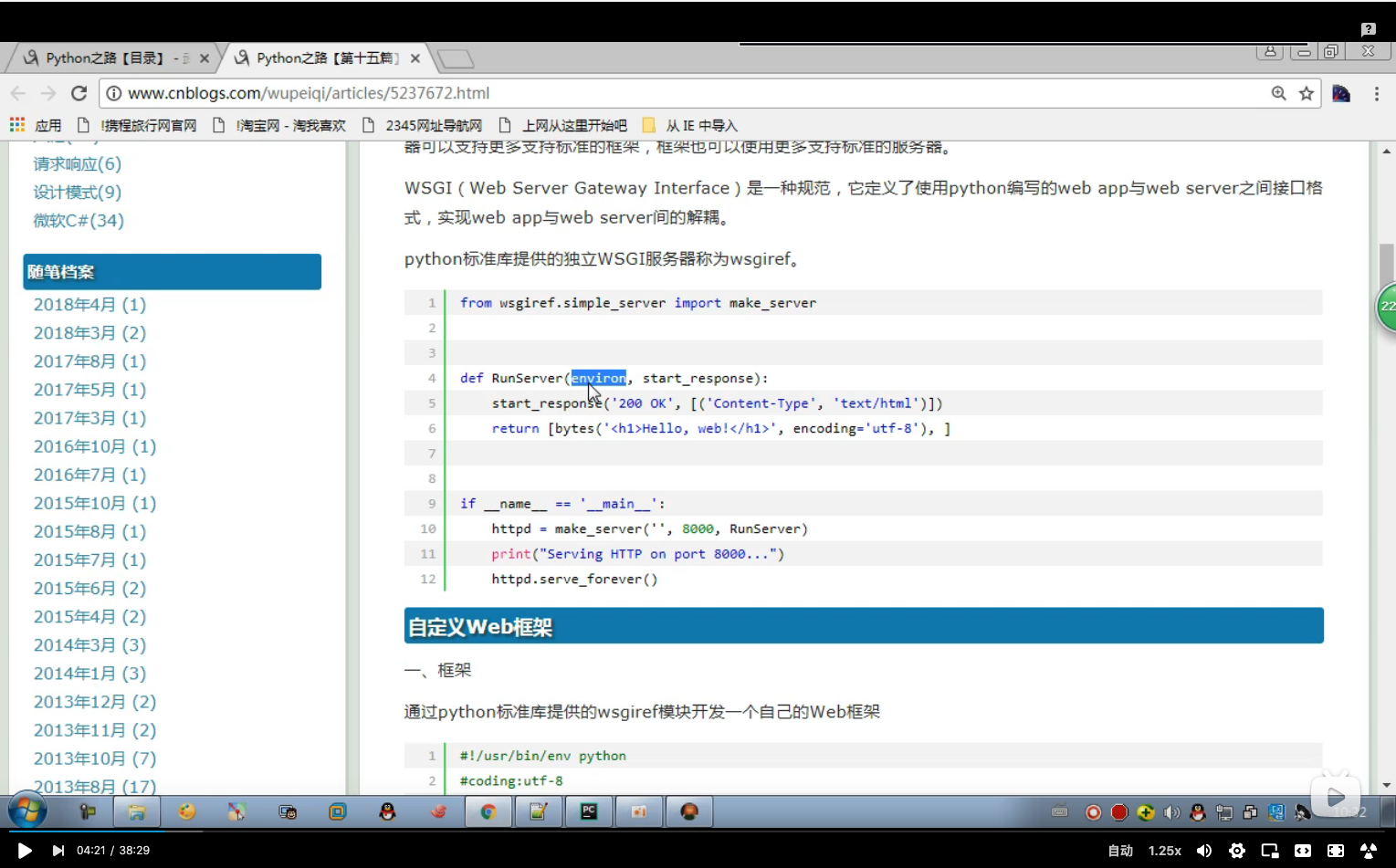Open Windows Explorer from the taskbar
The image size is (1396, 868).
[137, 811]
